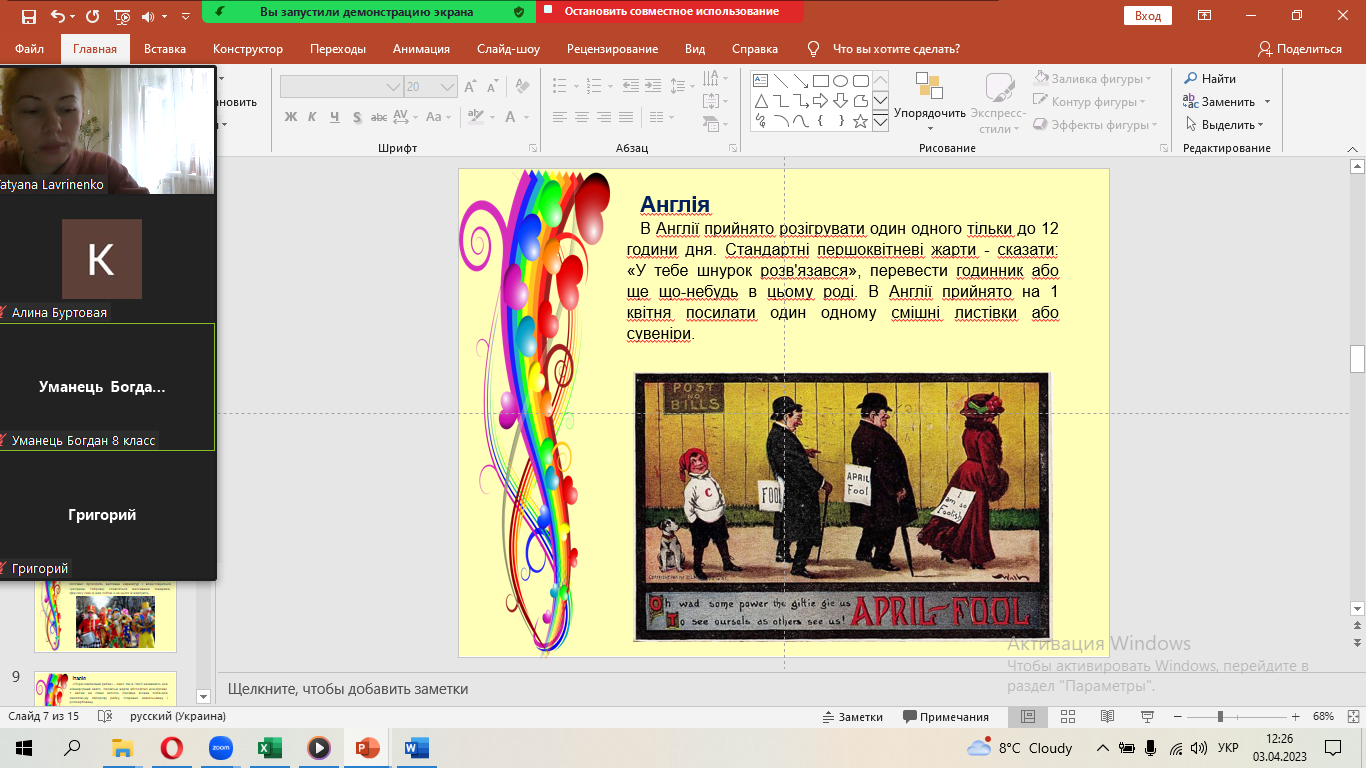The image size is (1366, 768).
Task: Toggle italic К formatting
Action: point(312,117)
